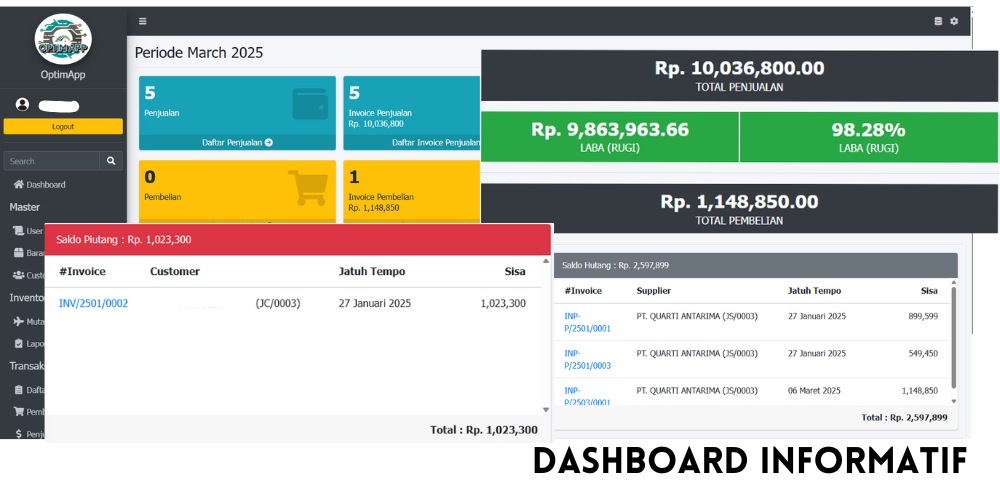1000x500 pixels.
Task: Open Dashboard from the sidebar
Action: [40, 185]
